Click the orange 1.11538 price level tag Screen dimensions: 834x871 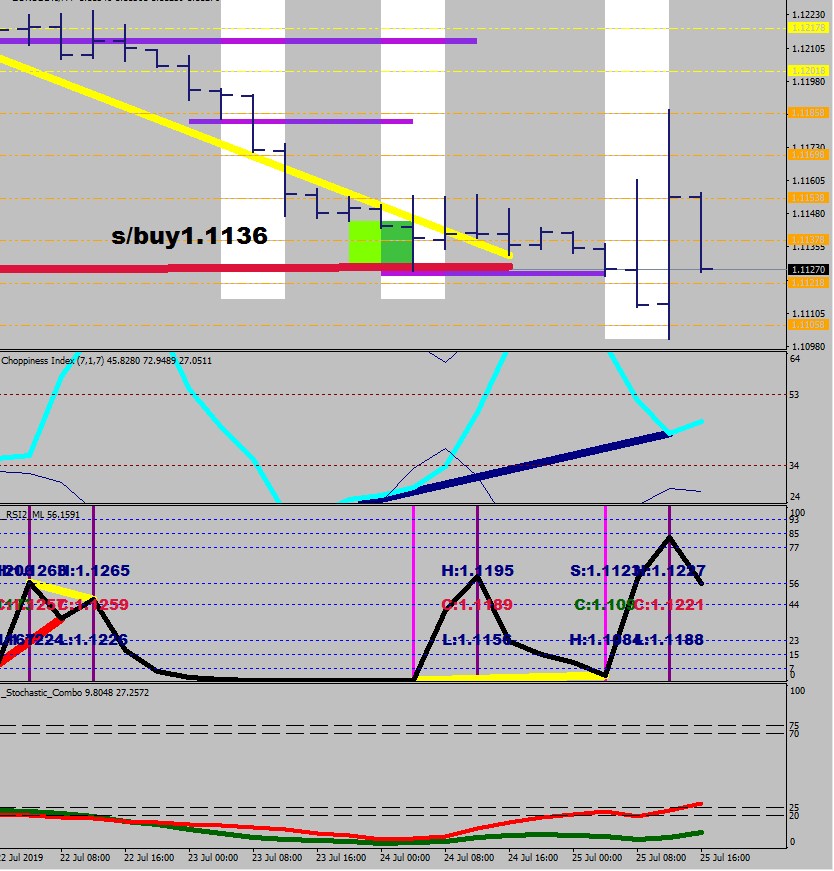click(x=807, y=198)
